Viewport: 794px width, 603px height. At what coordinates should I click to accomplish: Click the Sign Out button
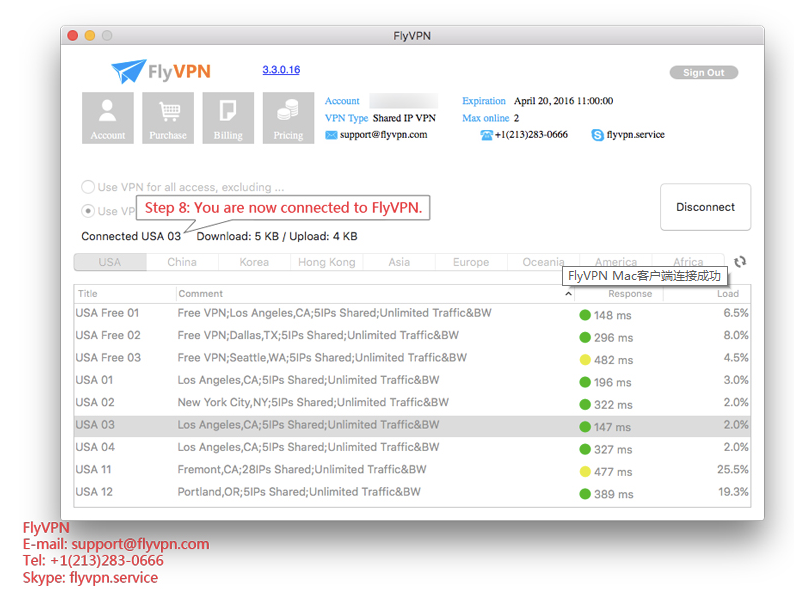(x=704, y=72)
